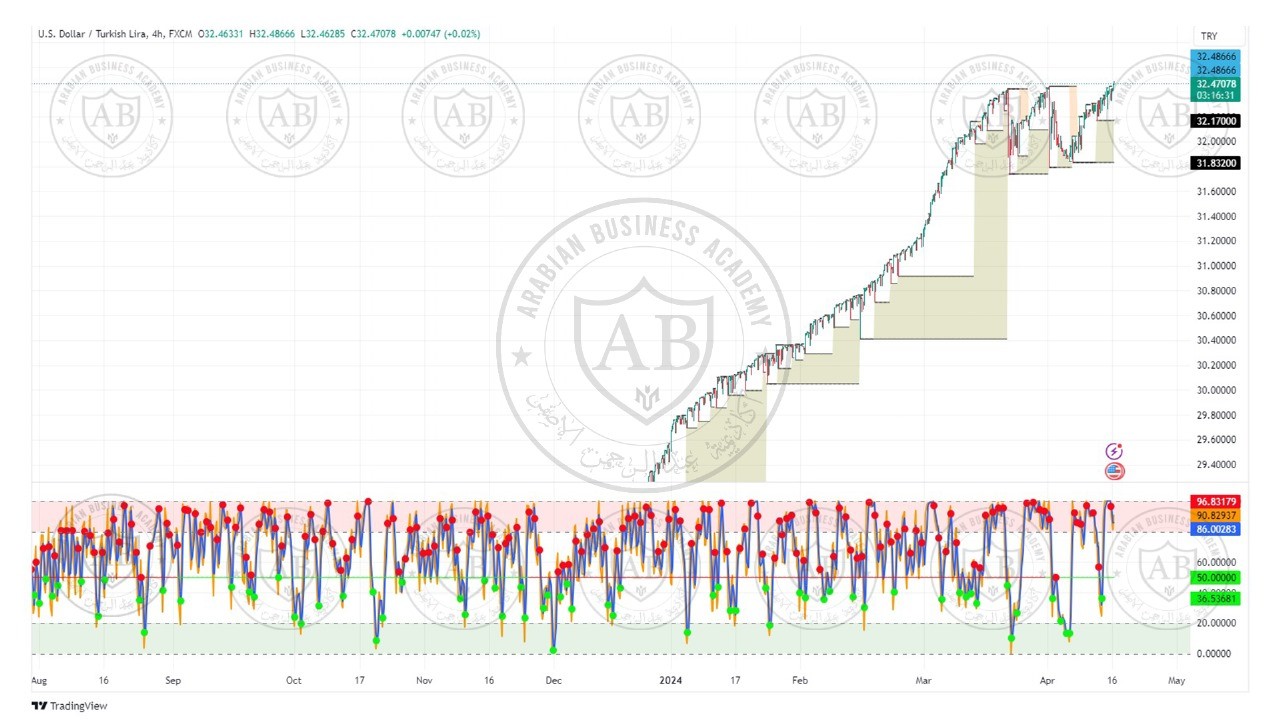Click the green 36.53681 indicator value label

point(1216,598)
